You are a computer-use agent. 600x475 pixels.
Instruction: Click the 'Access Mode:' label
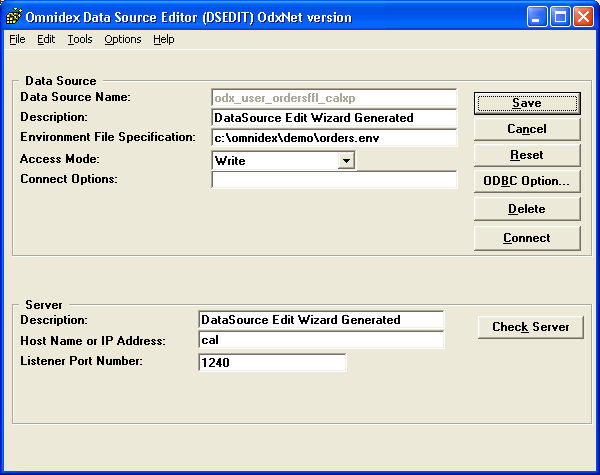60,159
